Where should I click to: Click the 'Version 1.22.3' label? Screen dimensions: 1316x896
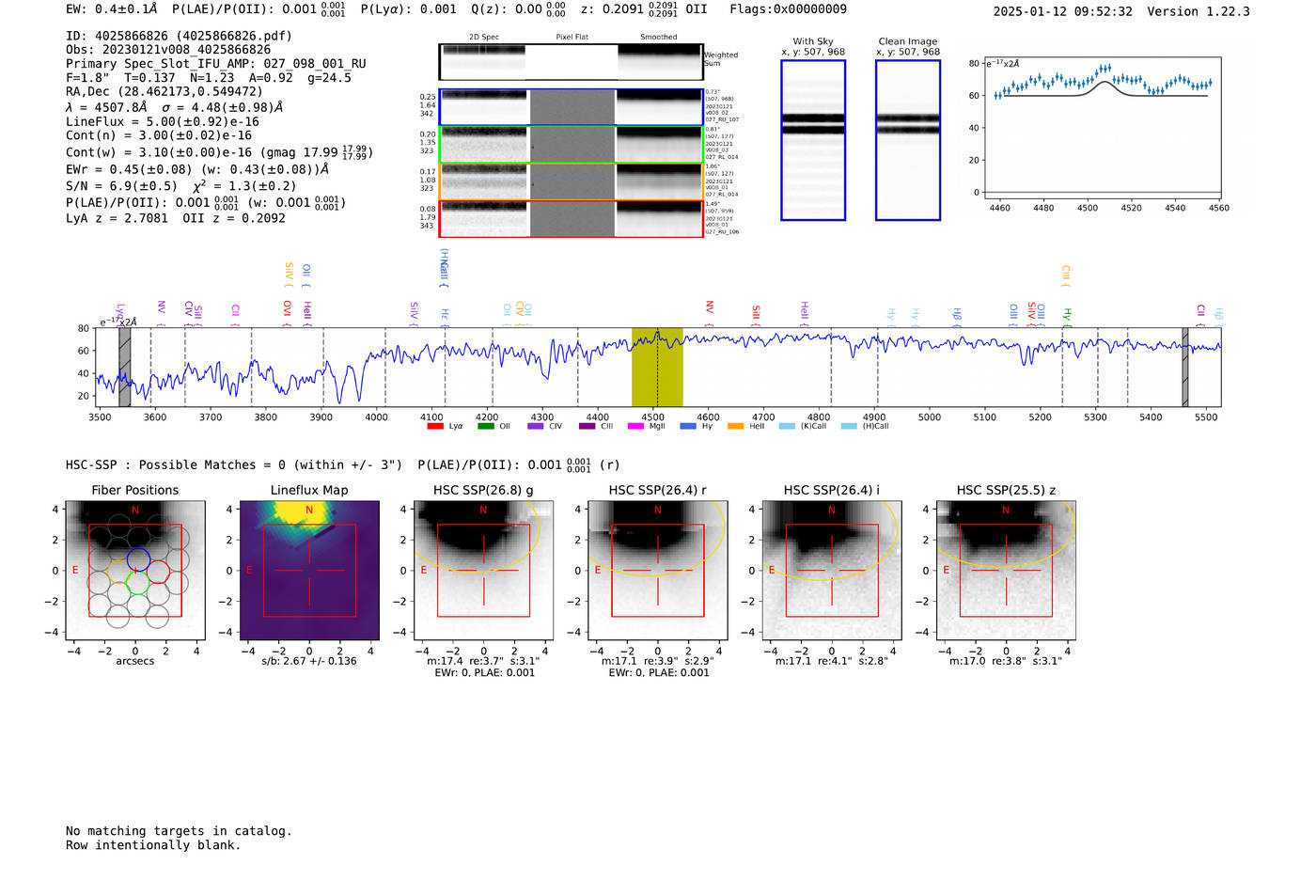point(1198,11)
